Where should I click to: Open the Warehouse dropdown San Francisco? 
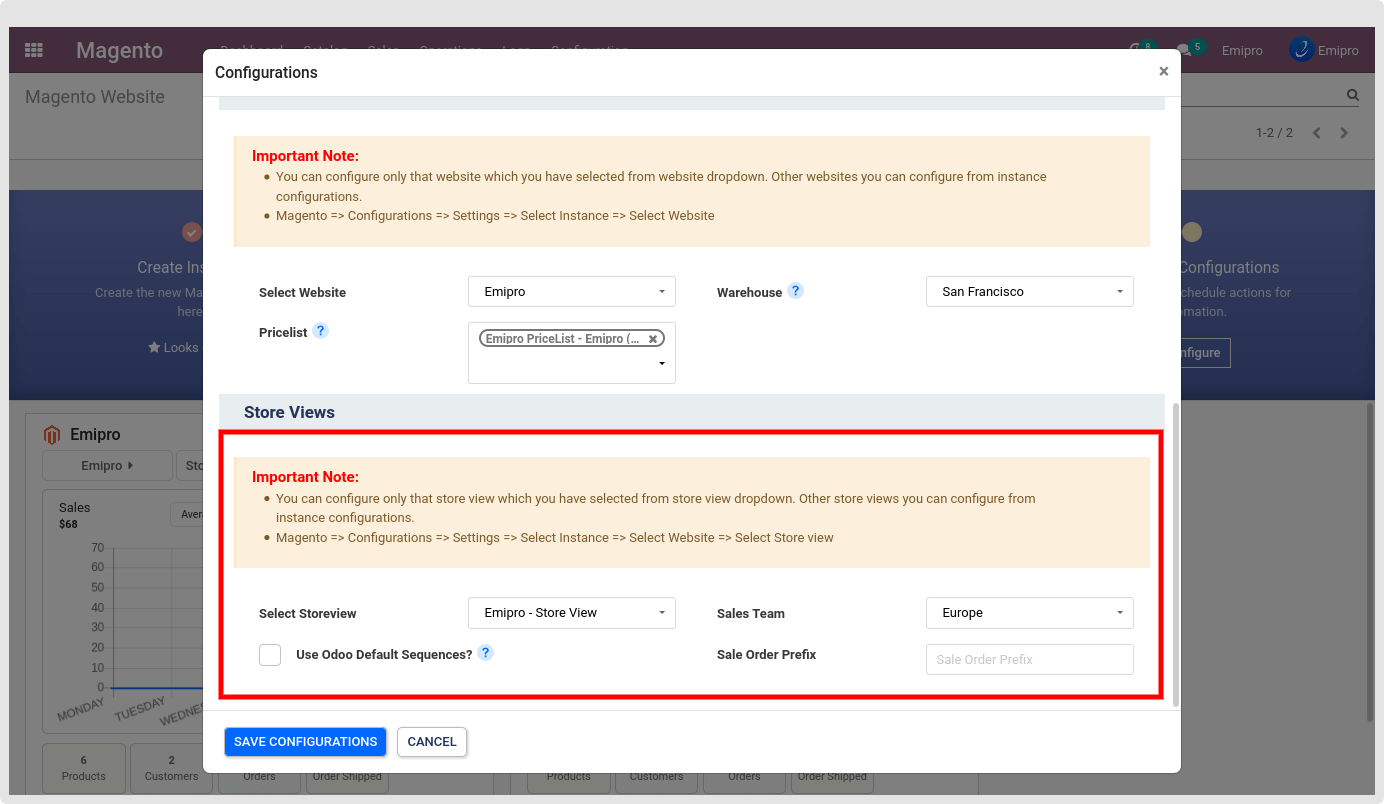(x=1030, y=292)
